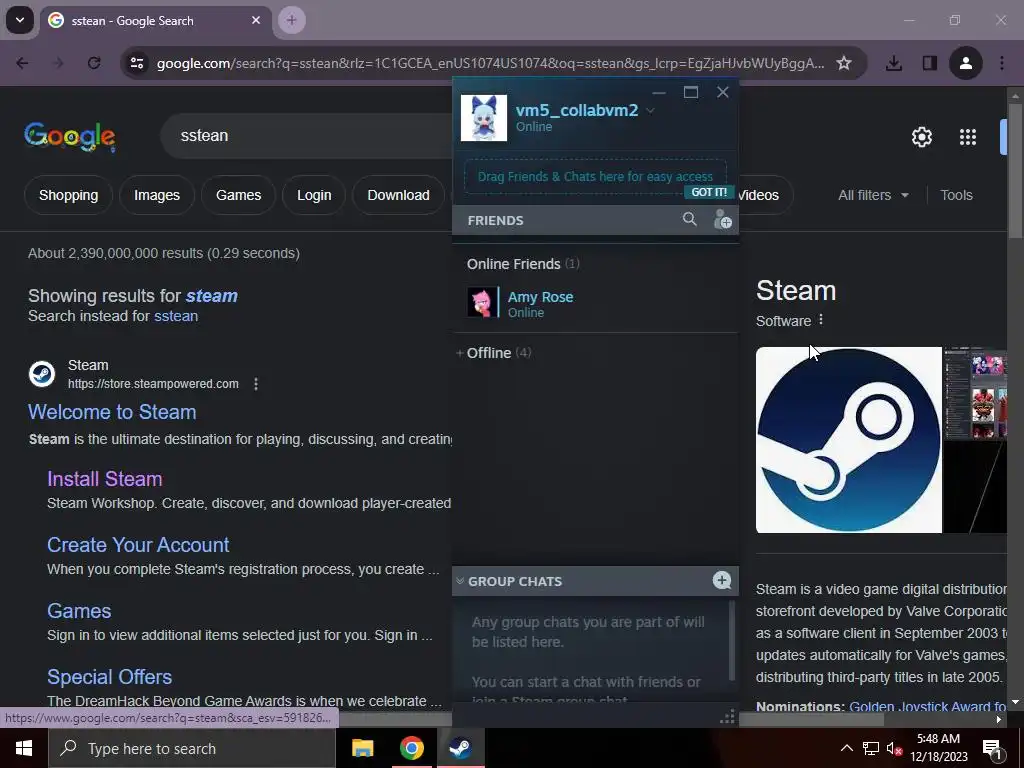This screenshot has width=1024, height=768.
Task: Open the Special Offers link
Action: click(x=109, y=677)
